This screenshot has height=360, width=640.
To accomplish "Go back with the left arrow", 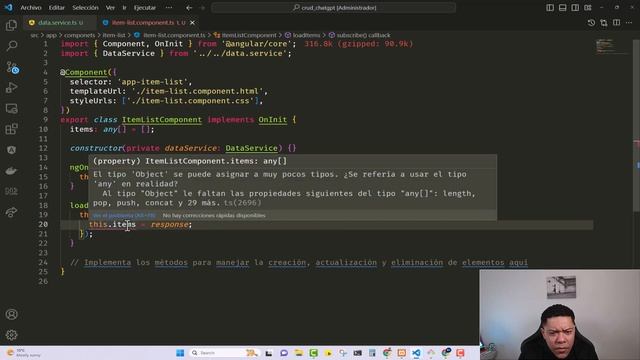I will point(189,7).
